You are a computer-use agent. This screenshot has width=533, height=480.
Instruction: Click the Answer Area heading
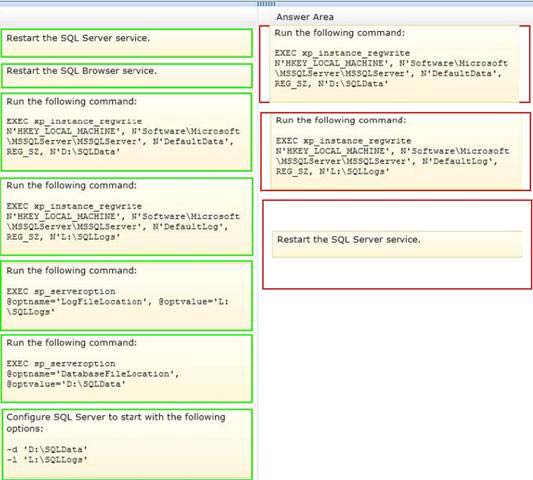(x=305, y=17)
